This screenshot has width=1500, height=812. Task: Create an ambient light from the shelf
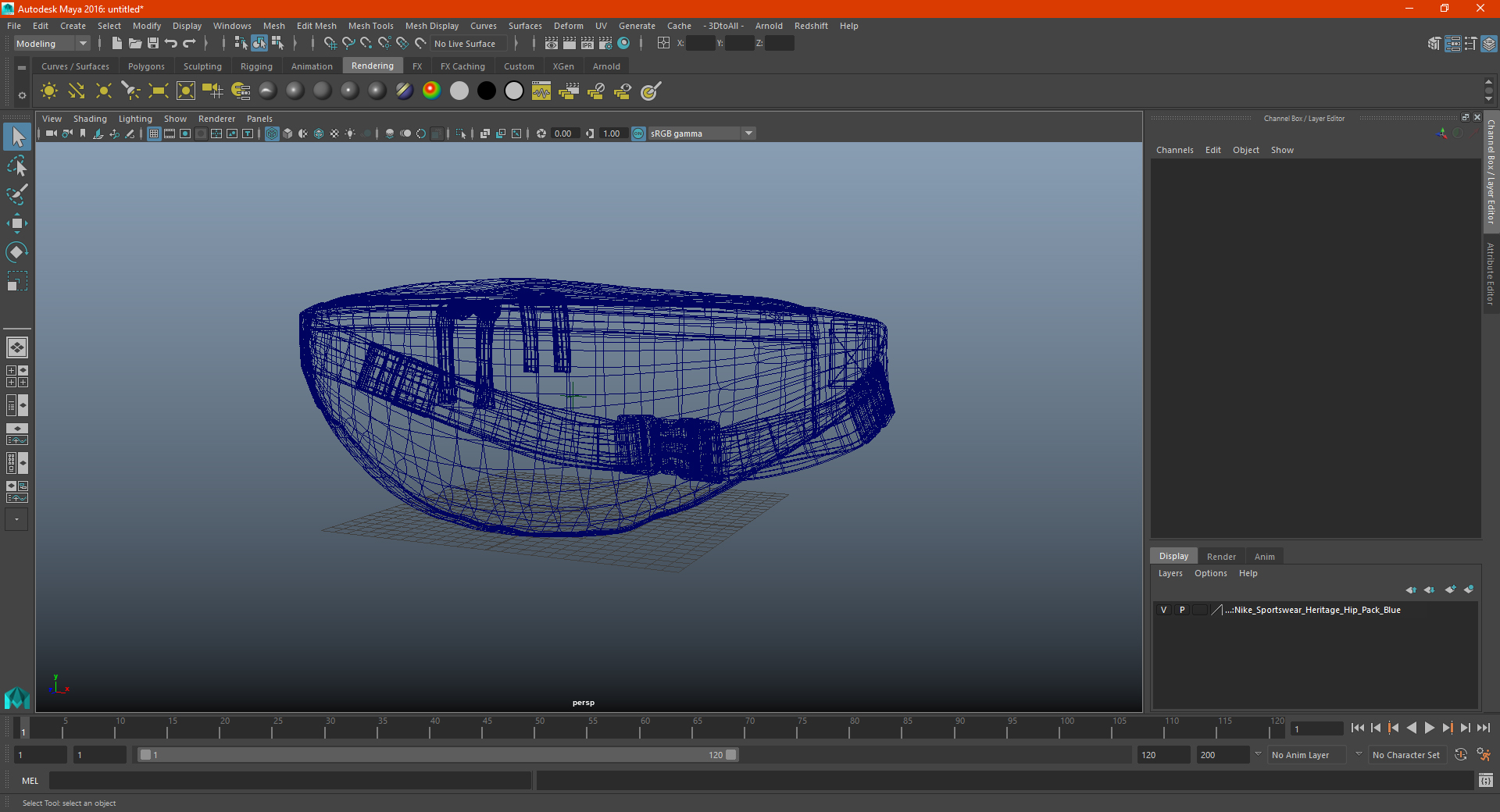(49, 91)
